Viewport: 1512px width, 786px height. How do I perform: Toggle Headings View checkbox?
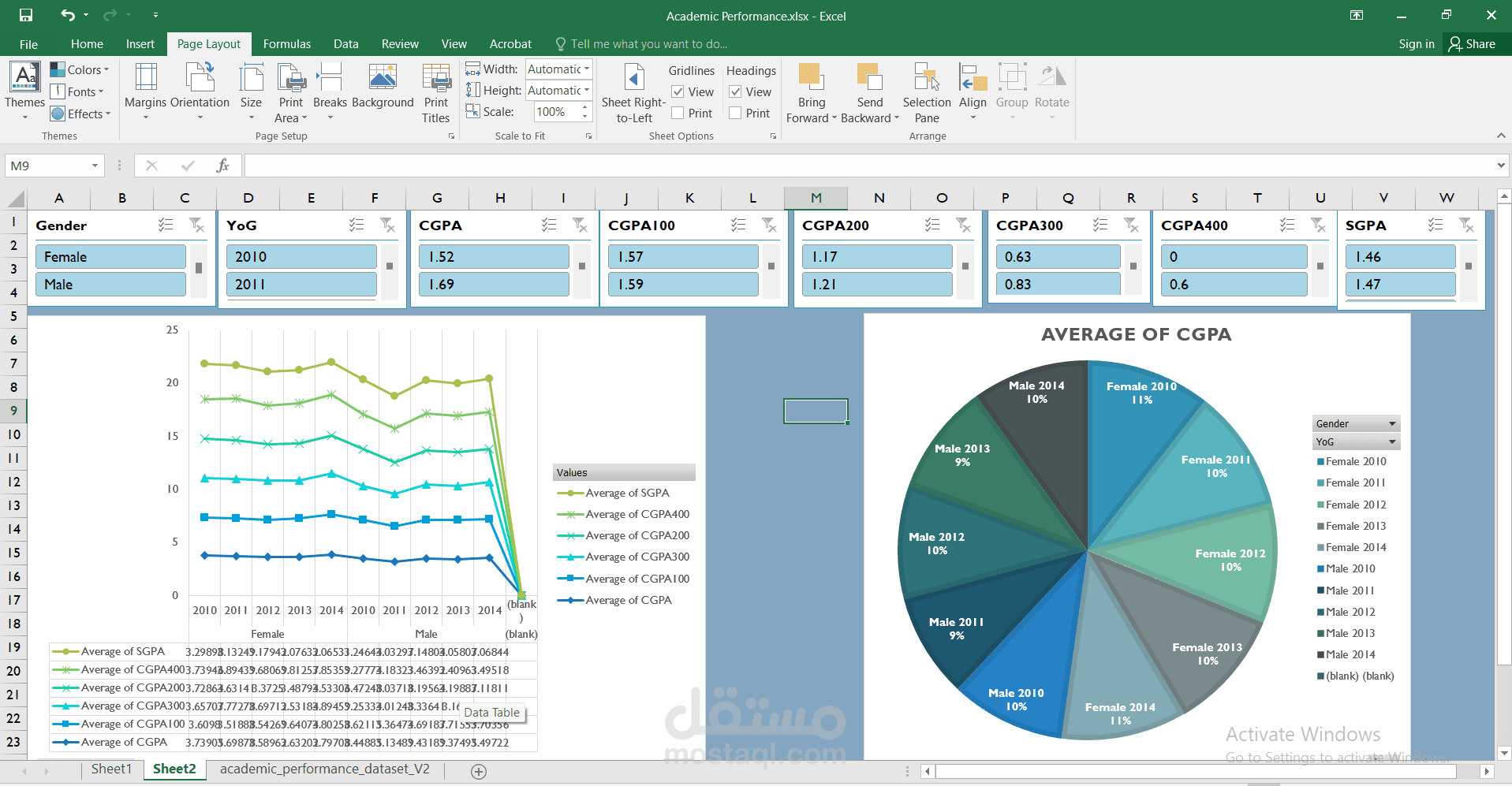735,92
